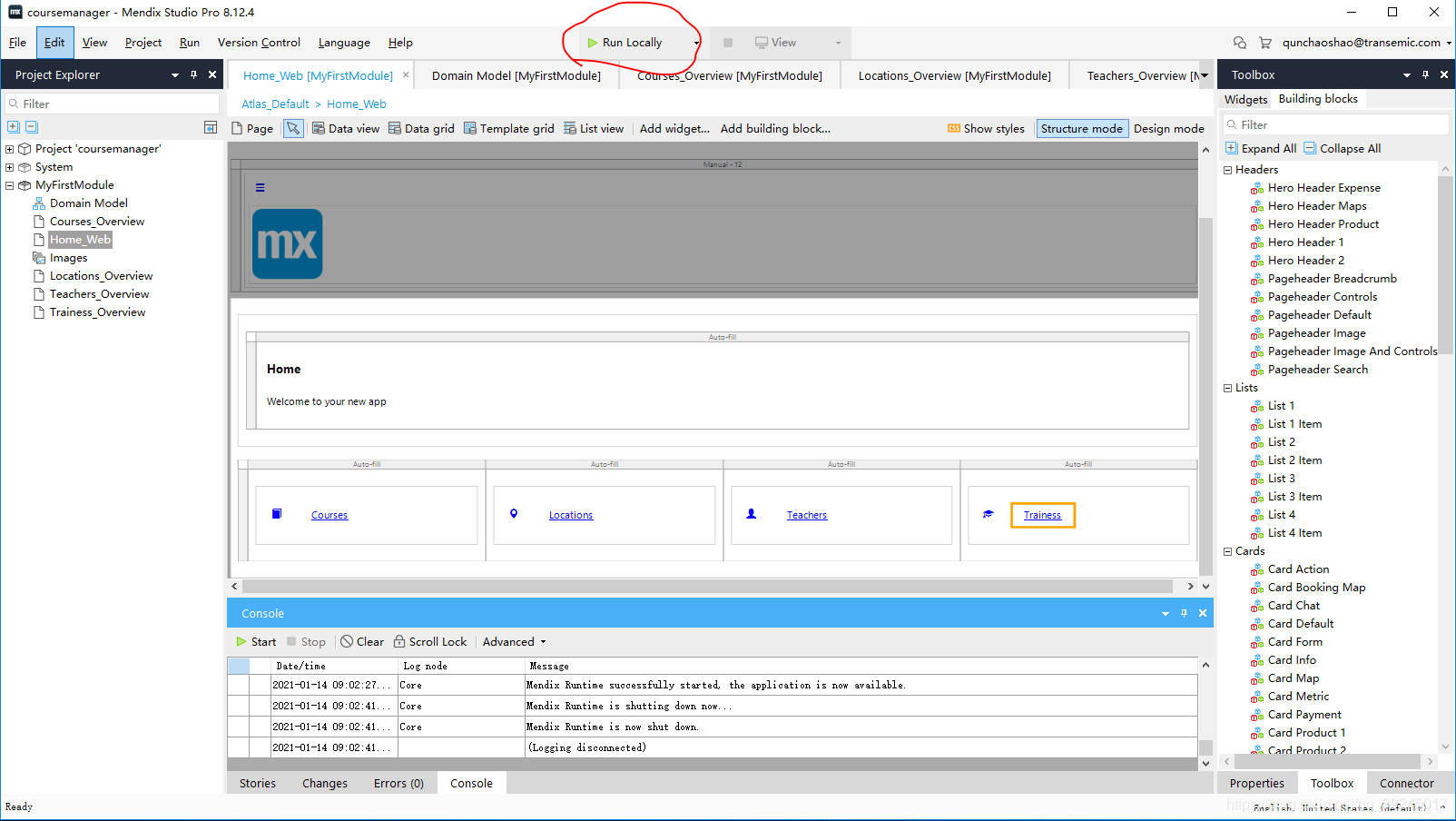Switch to the Locations_Overview tab
This screenshot has height=821, width=1456.
954,76
